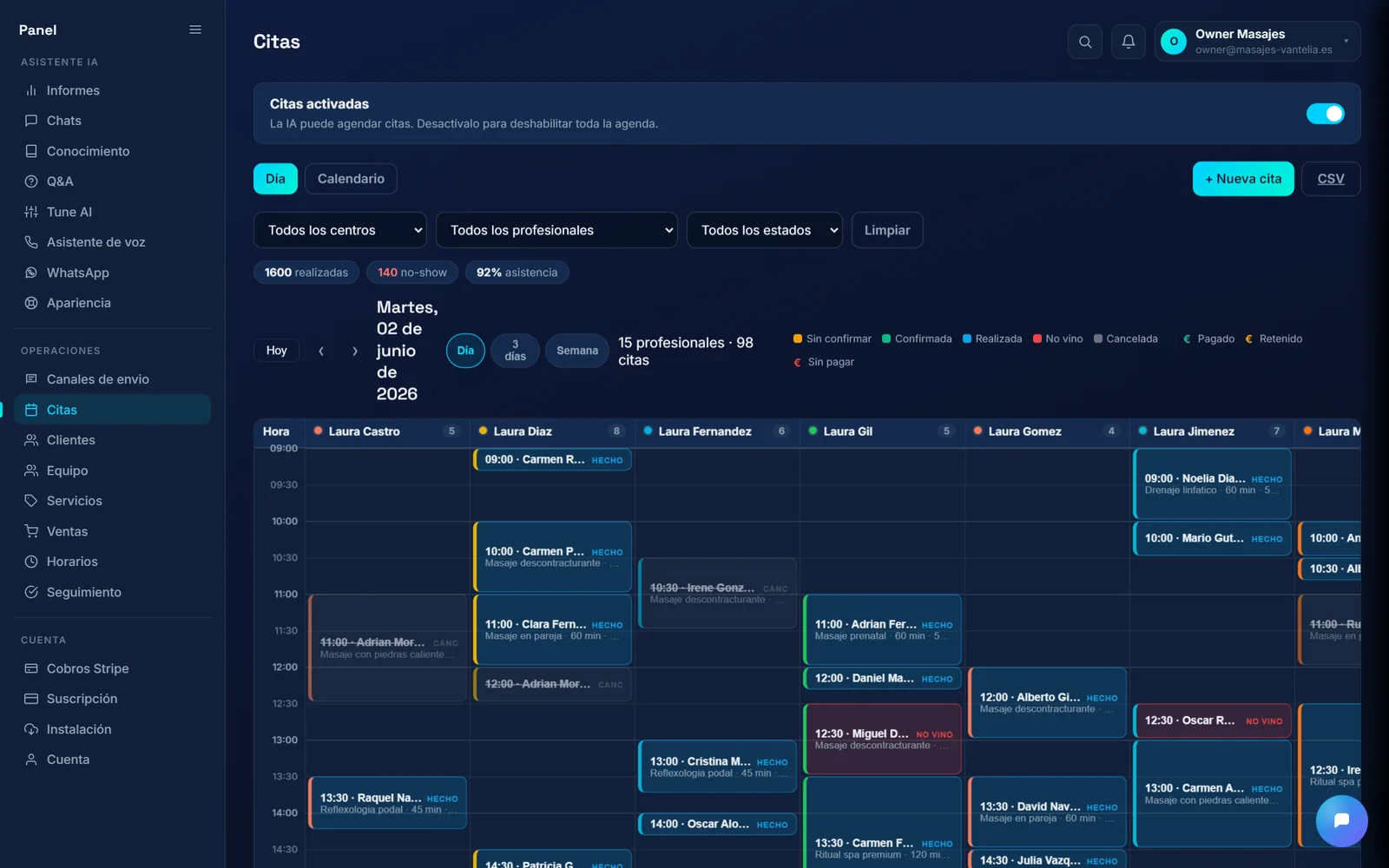Click the Horarios clock icon
This screenshot has height=868, width=1389.
(x=31, y=562)
